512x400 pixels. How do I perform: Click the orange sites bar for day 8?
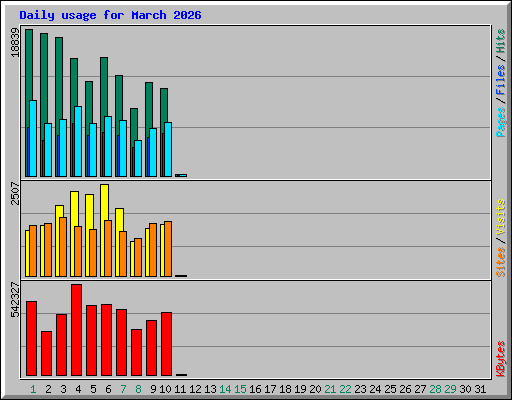point(138,257)
